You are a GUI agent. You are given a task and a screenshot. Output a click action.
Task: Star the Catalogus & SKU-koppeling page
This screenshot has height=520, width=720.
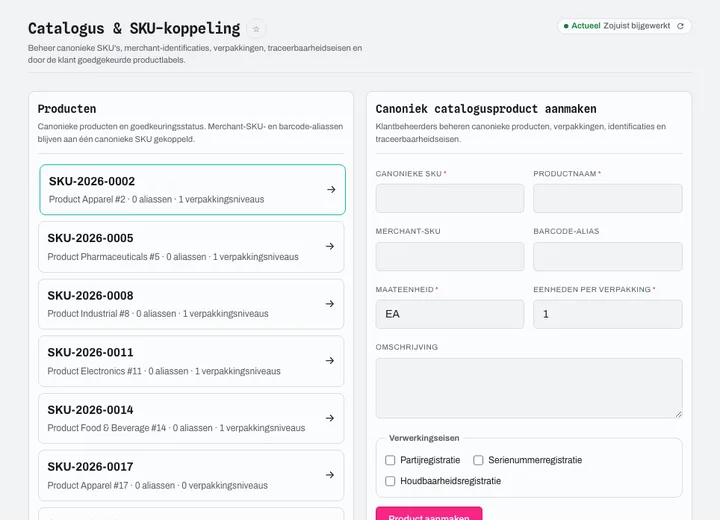pos(256,29)
